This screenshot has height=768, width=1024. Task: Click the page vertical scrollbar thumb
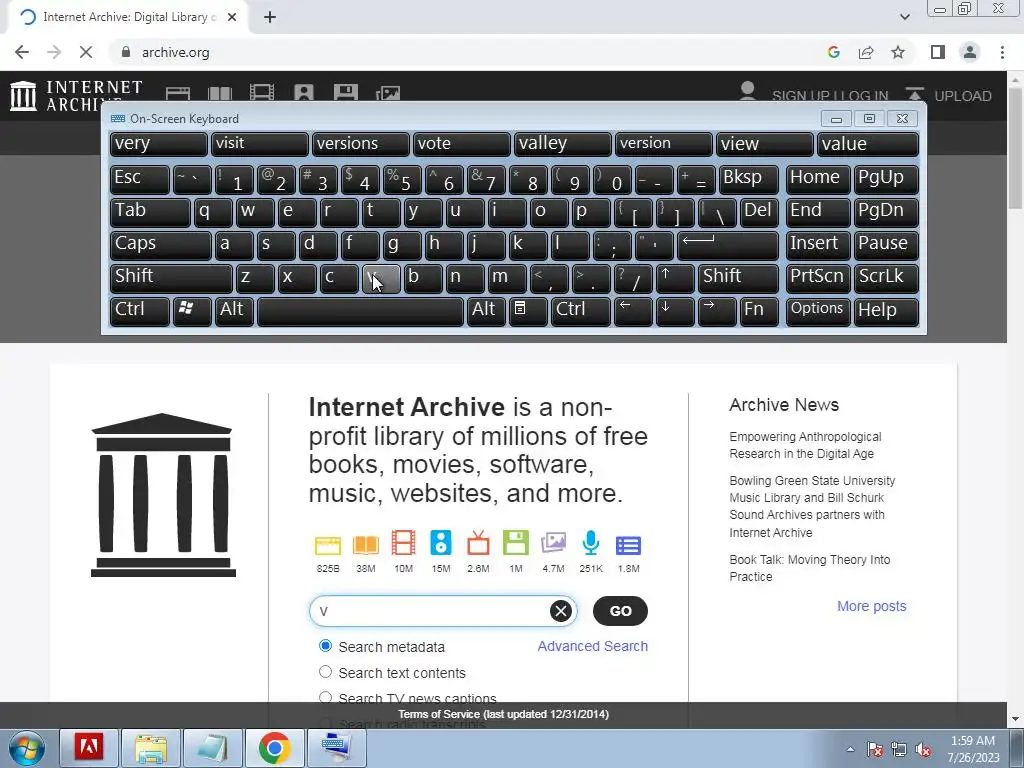point(1016,147)
